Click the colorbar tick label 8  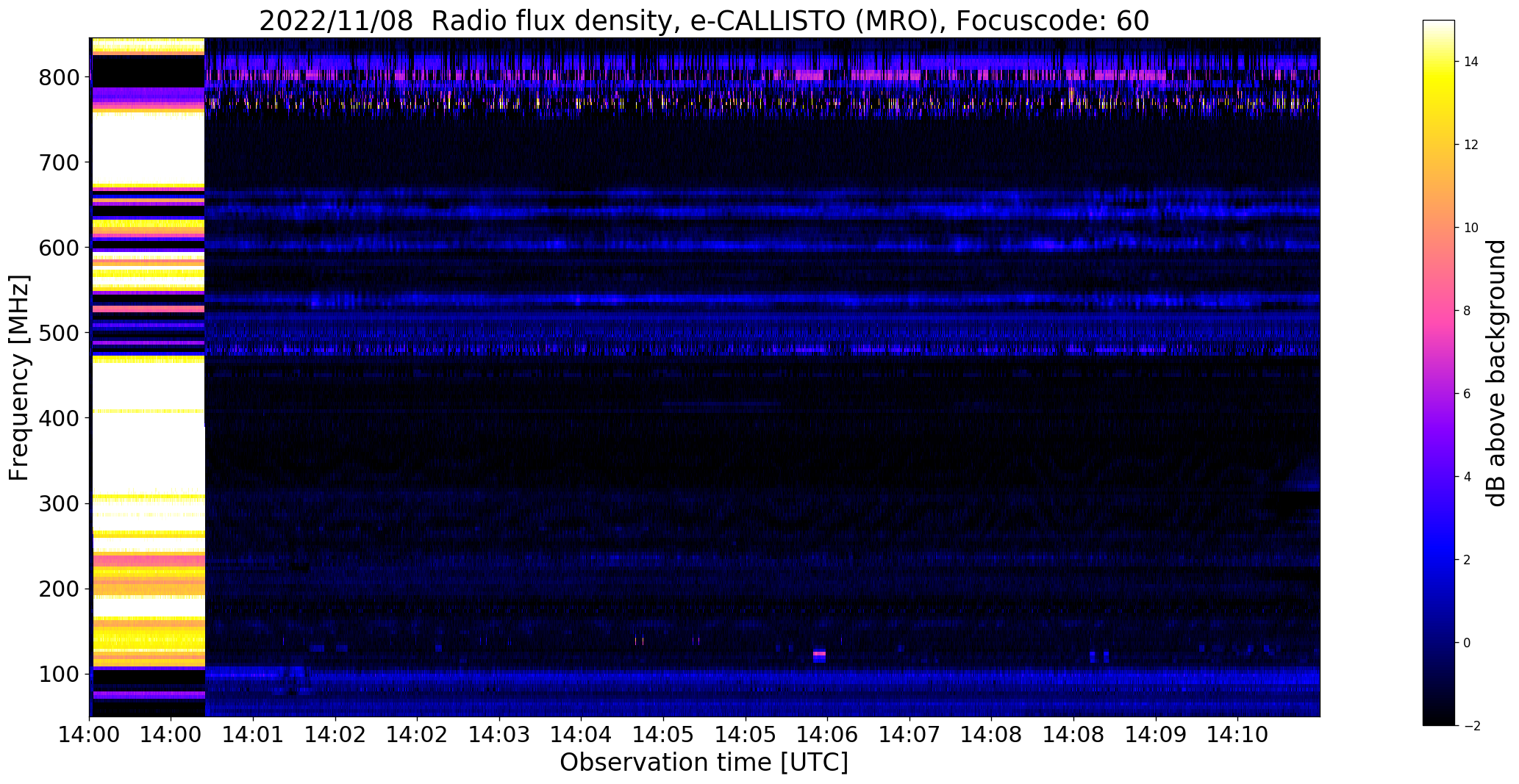[1468, 311]
